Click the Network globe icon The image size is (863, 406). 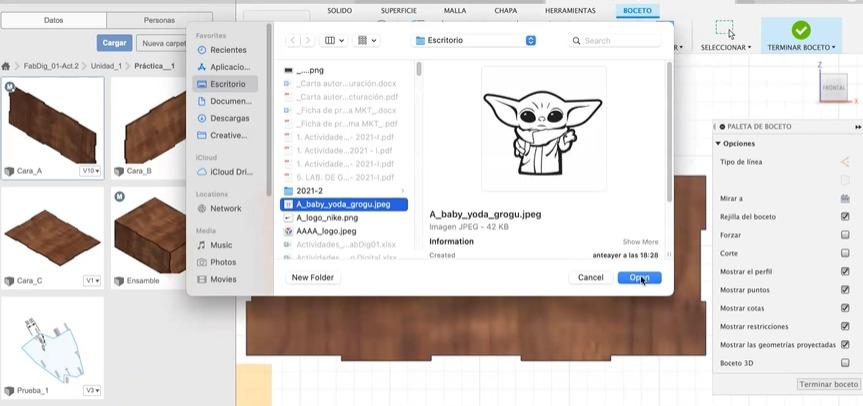point(201,209)
